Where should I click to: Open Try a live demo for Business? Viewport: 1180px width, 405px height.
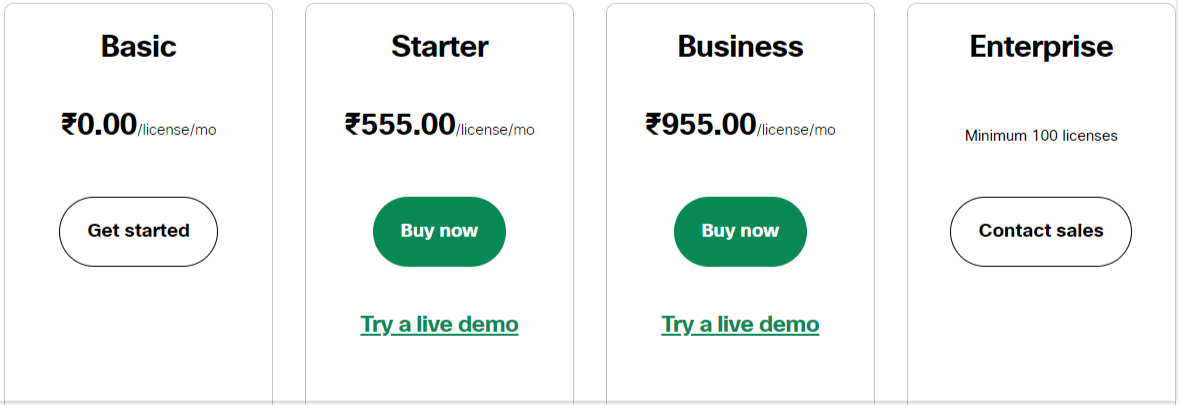pyautogui.click(x=740, y=324)
